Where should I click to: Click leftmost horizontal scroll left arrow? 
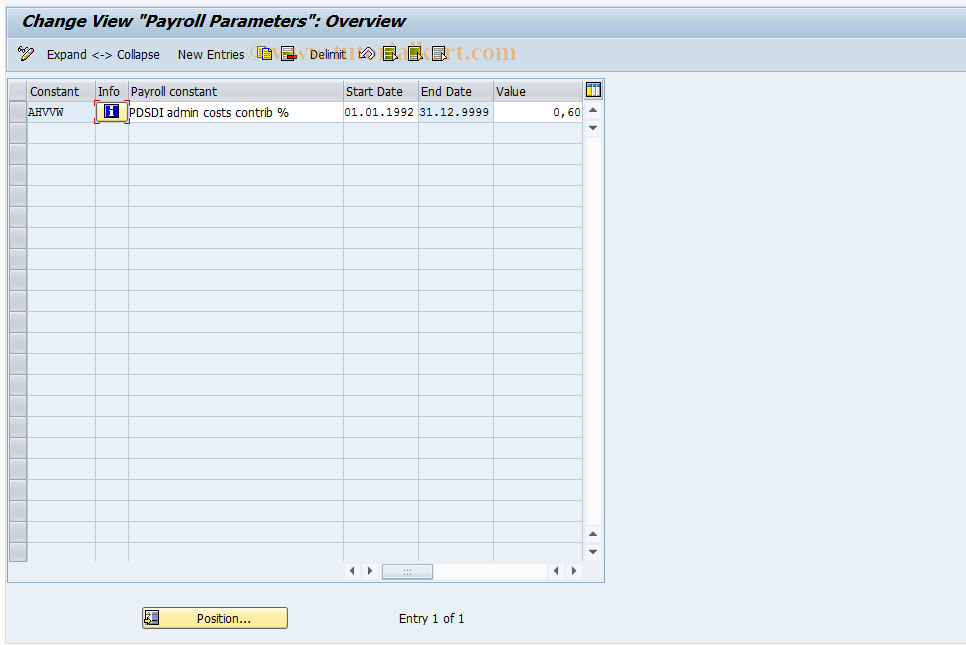[x=352, y=571]
